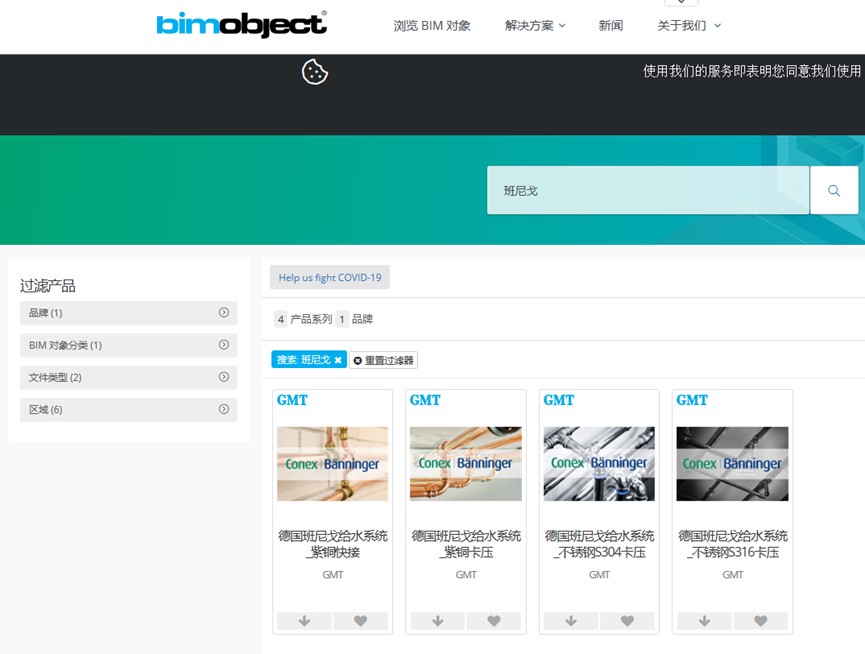865x654 pixels.
Task: Click the search magnifier button
Action: coord(833,190)
